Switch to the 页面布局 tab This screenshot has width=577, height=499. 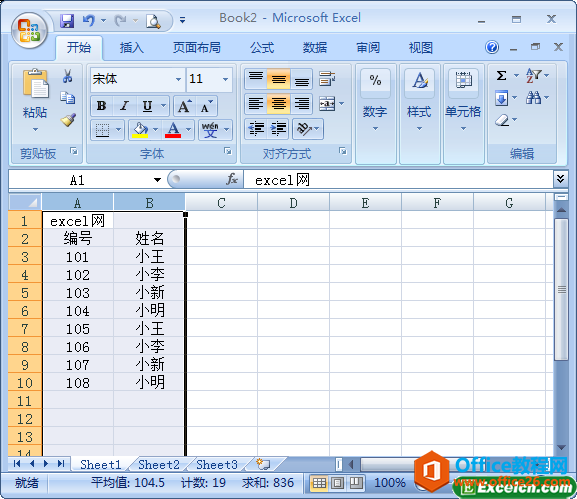pyautogui.click(x=197, y=48)
